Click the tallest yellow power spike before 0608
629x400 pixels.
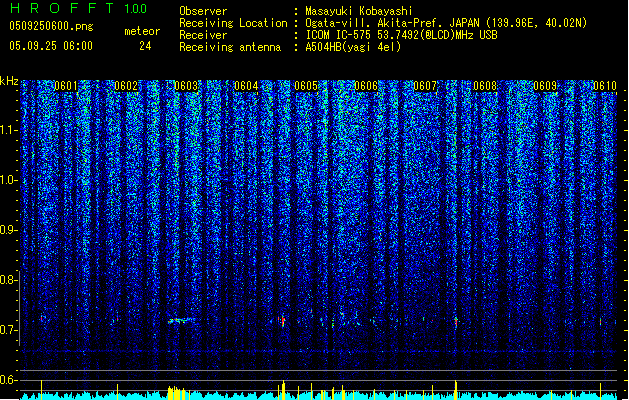[456, 389]
